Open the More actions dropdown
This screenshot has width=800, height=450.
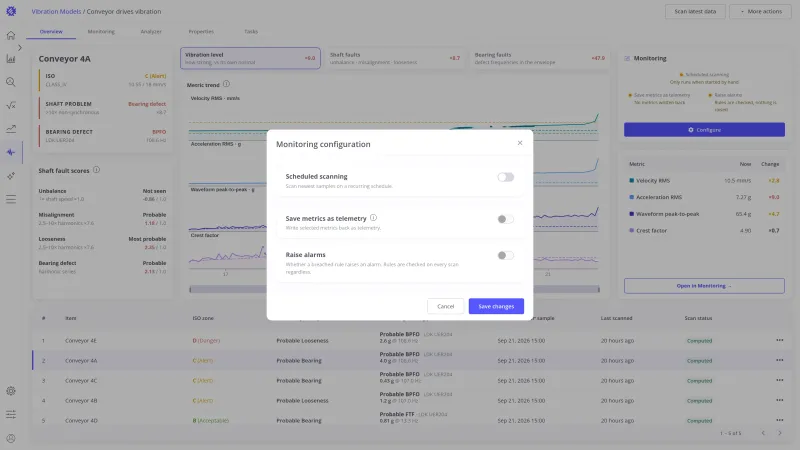pos(760,11)
